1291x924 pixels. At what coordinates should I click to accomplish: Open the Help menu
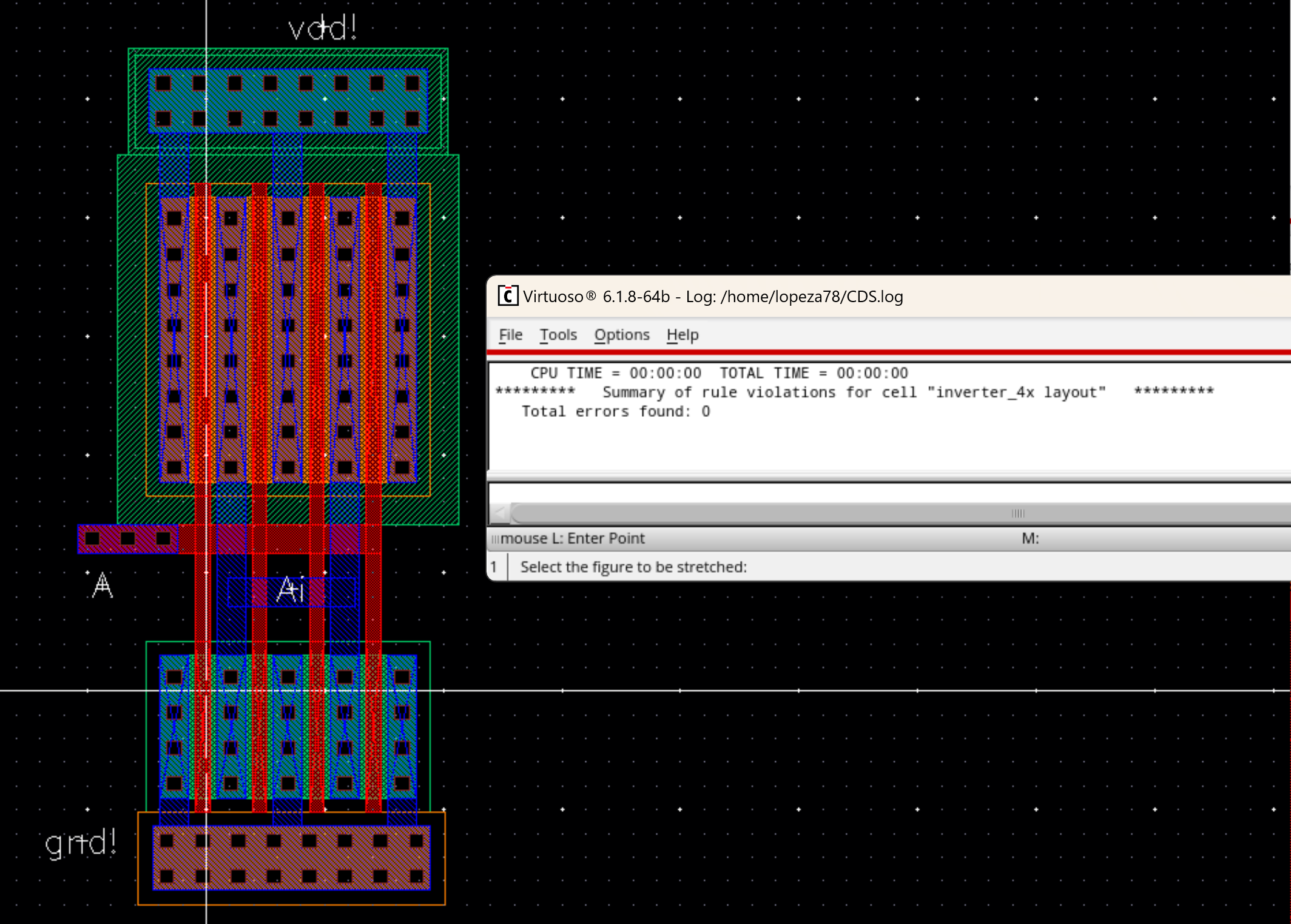[x=682, y=335]
